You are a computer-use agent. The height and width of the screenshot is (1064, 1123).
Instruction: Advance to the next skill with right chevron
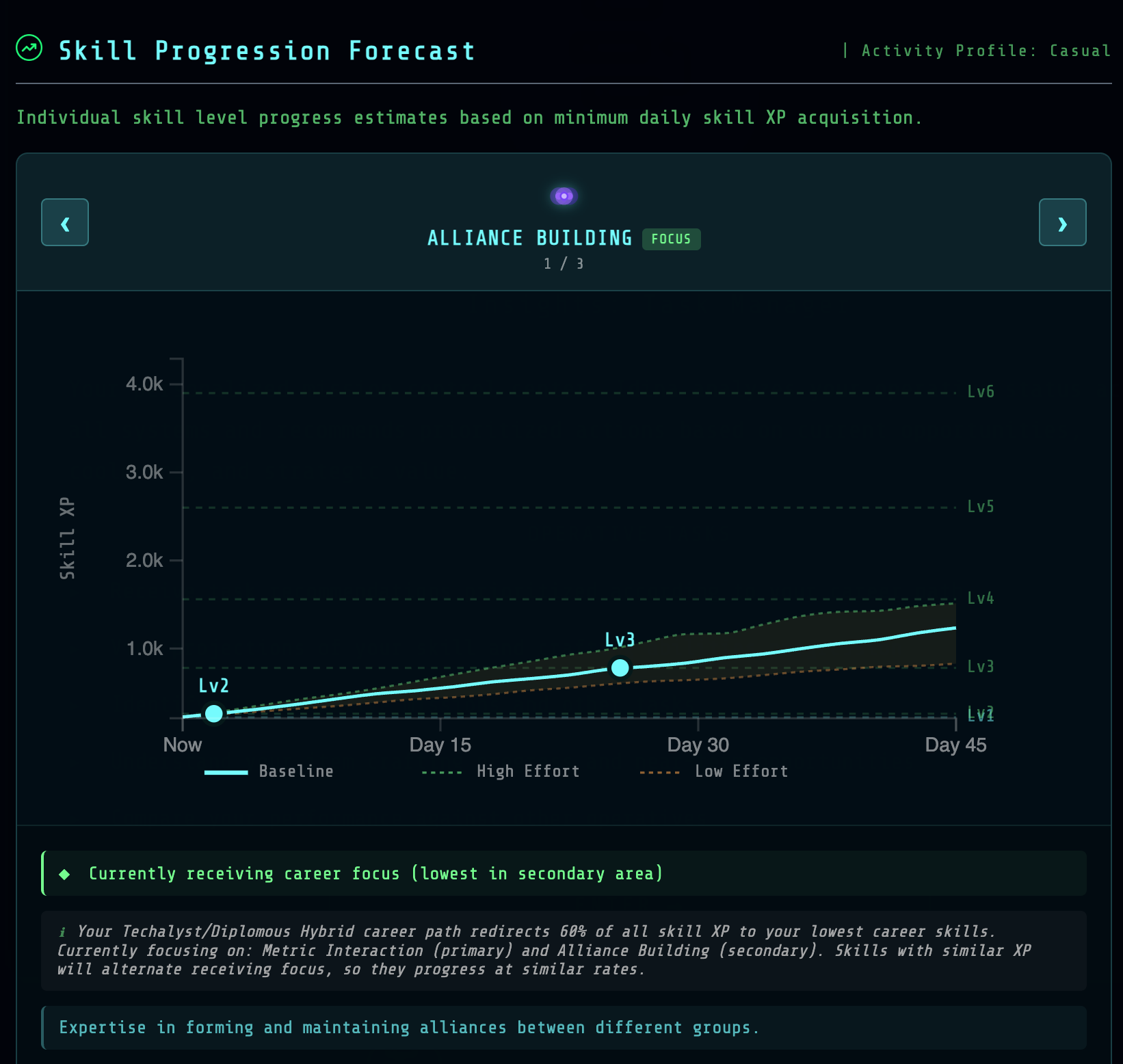1062,222
